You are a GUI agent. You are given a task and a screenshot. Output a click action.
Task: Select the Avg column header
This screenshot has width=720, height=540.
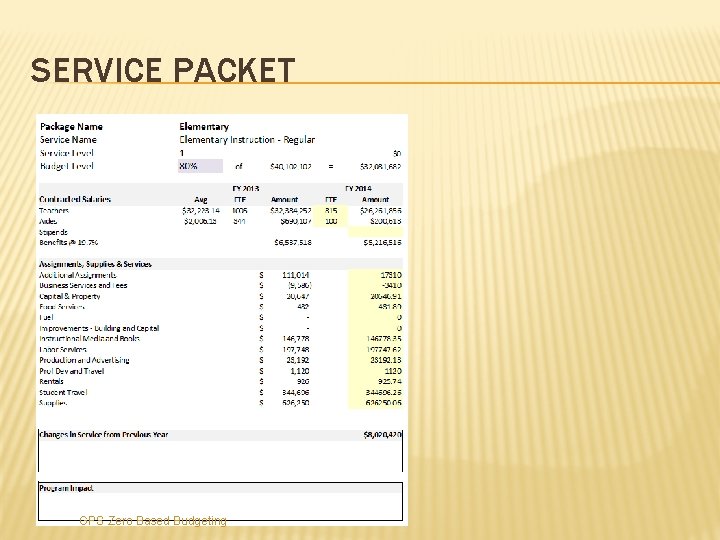pos(201,199)
